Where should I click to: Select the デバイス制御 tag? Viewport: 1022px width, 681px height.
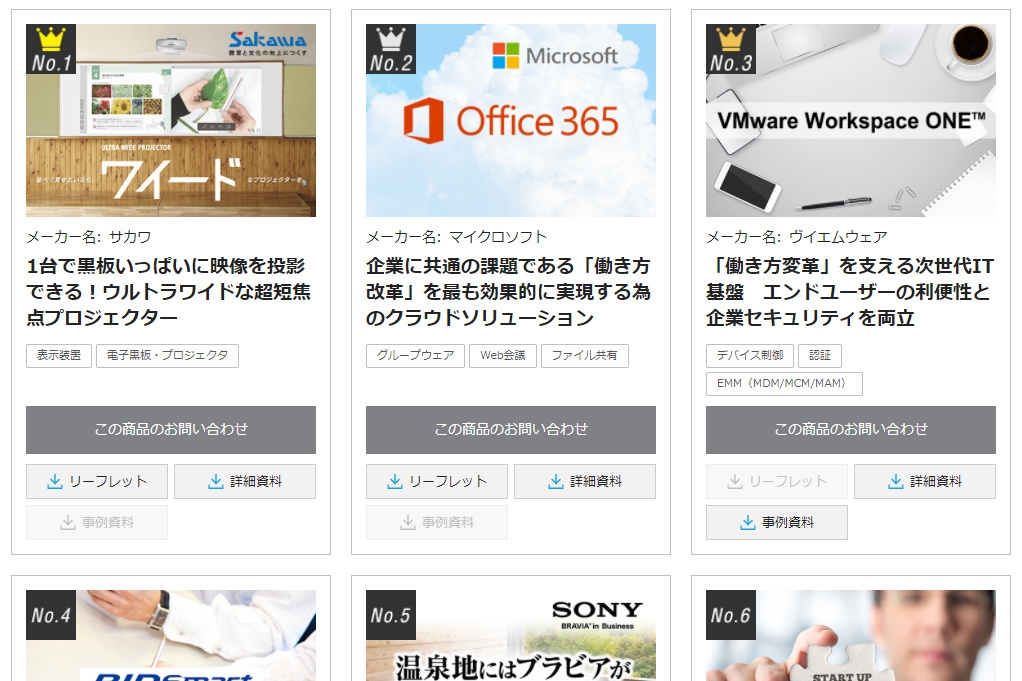750,356
